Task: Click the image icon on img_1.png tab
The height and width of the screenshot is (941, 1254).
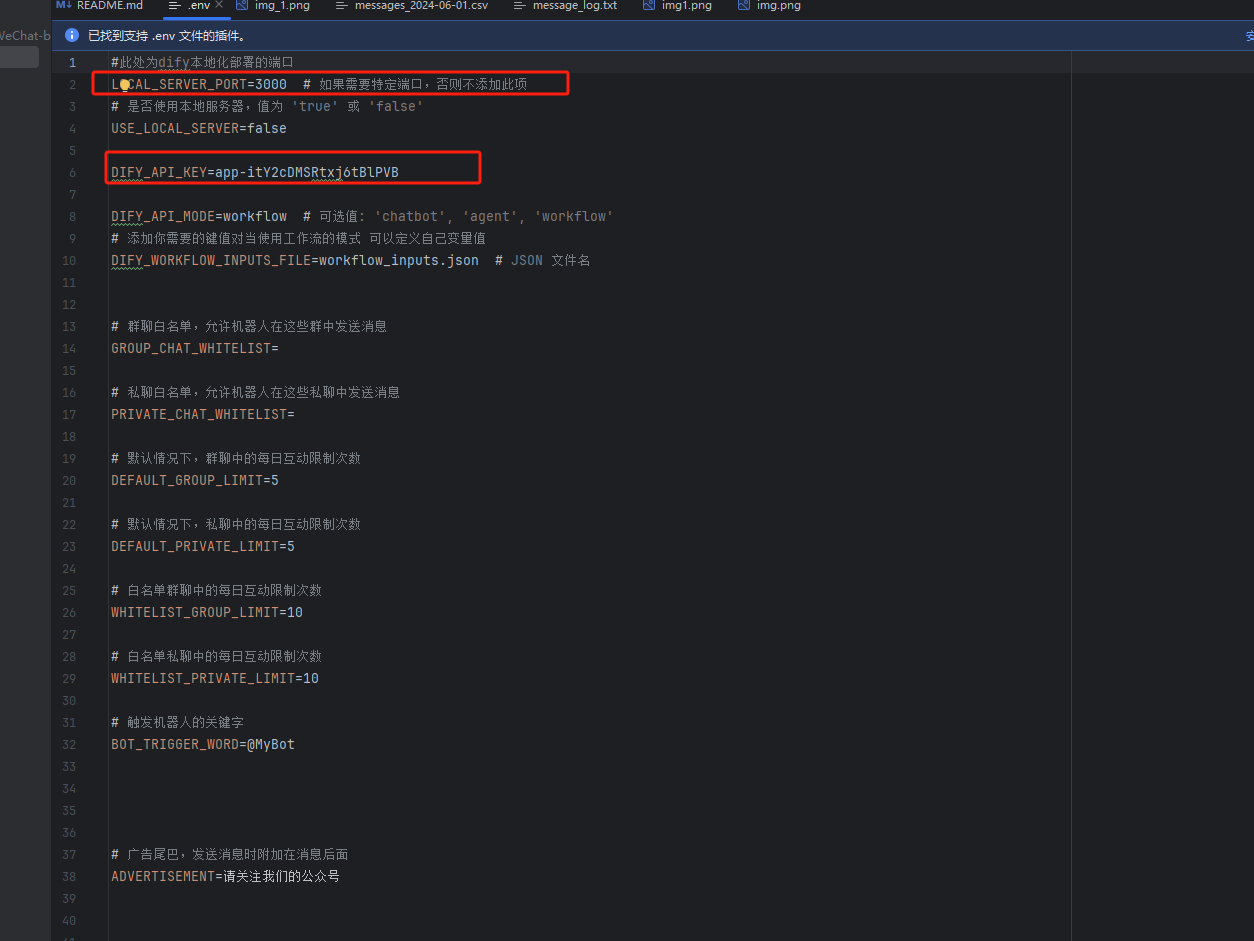Action: tap(243, 7)
